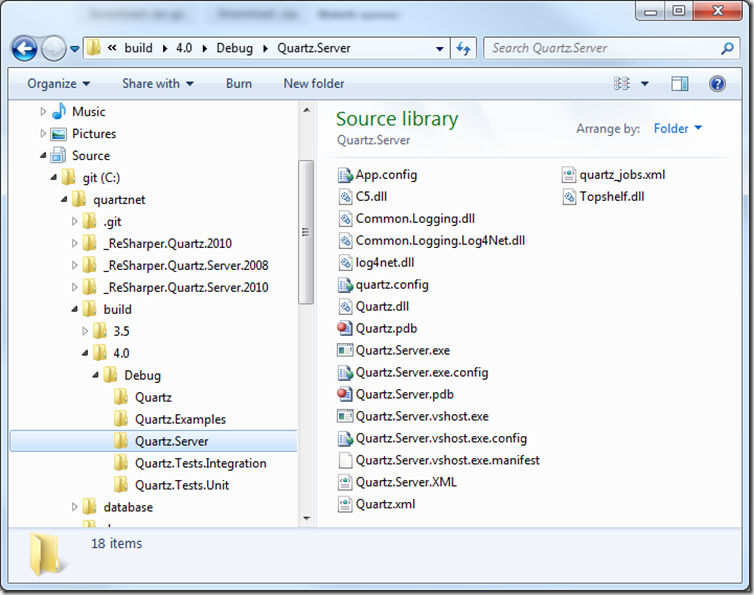
Task: Click the Help question mark icon
Action: [x=717, y=84]
